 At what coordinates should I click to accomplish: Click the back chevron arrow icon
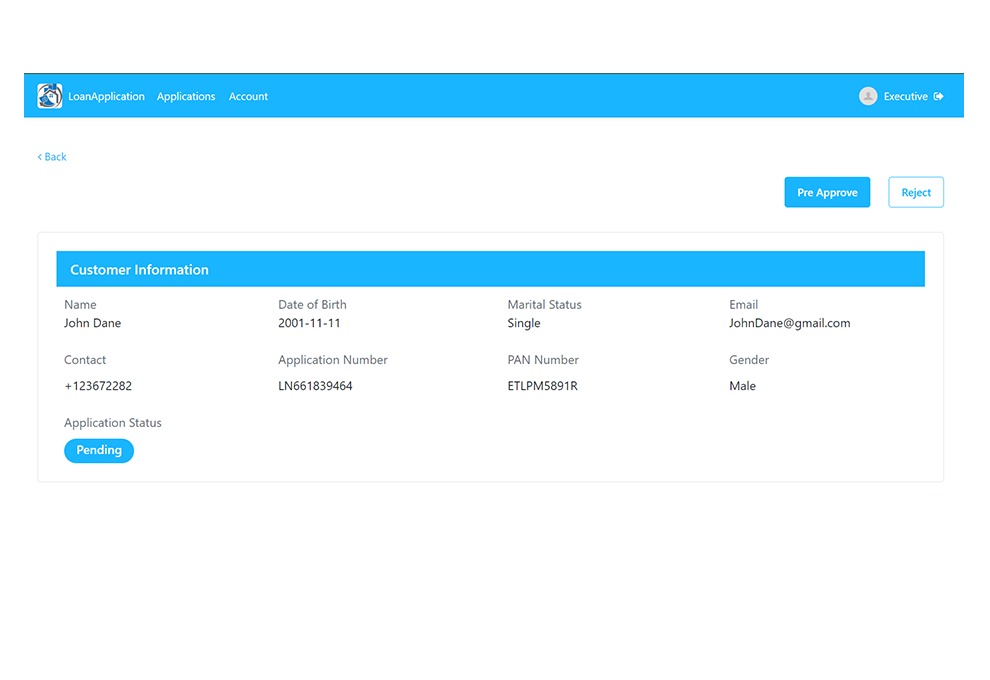38,156
